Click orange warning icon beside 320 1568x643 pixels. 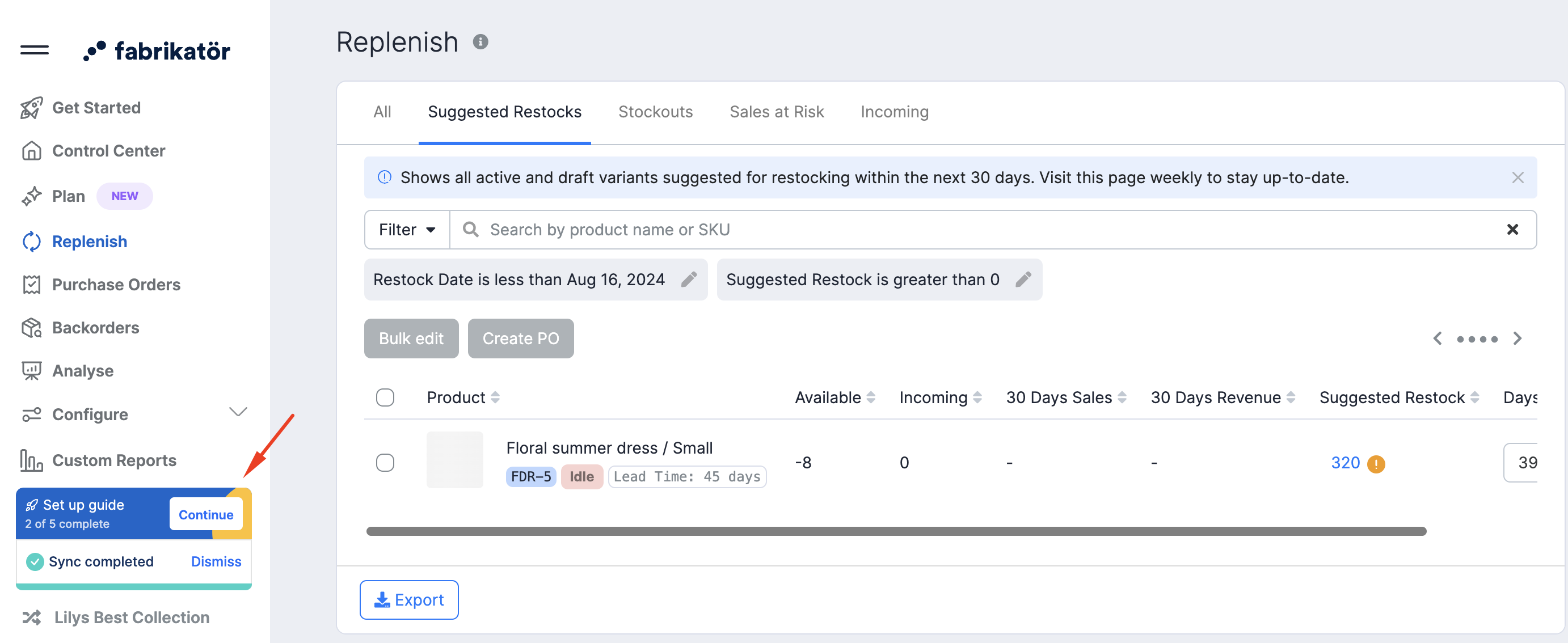click(x=1376, y=464)
